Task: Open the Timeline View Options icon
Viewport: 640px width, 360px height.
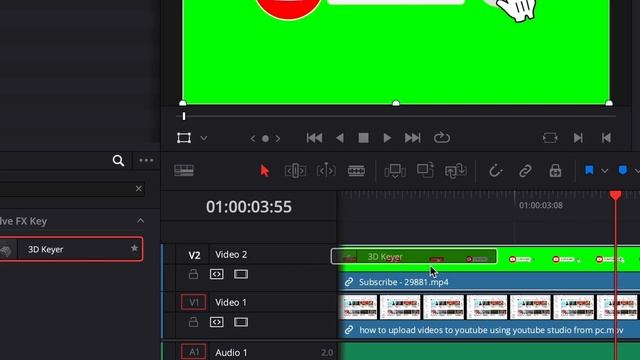Action: [184, 171]
